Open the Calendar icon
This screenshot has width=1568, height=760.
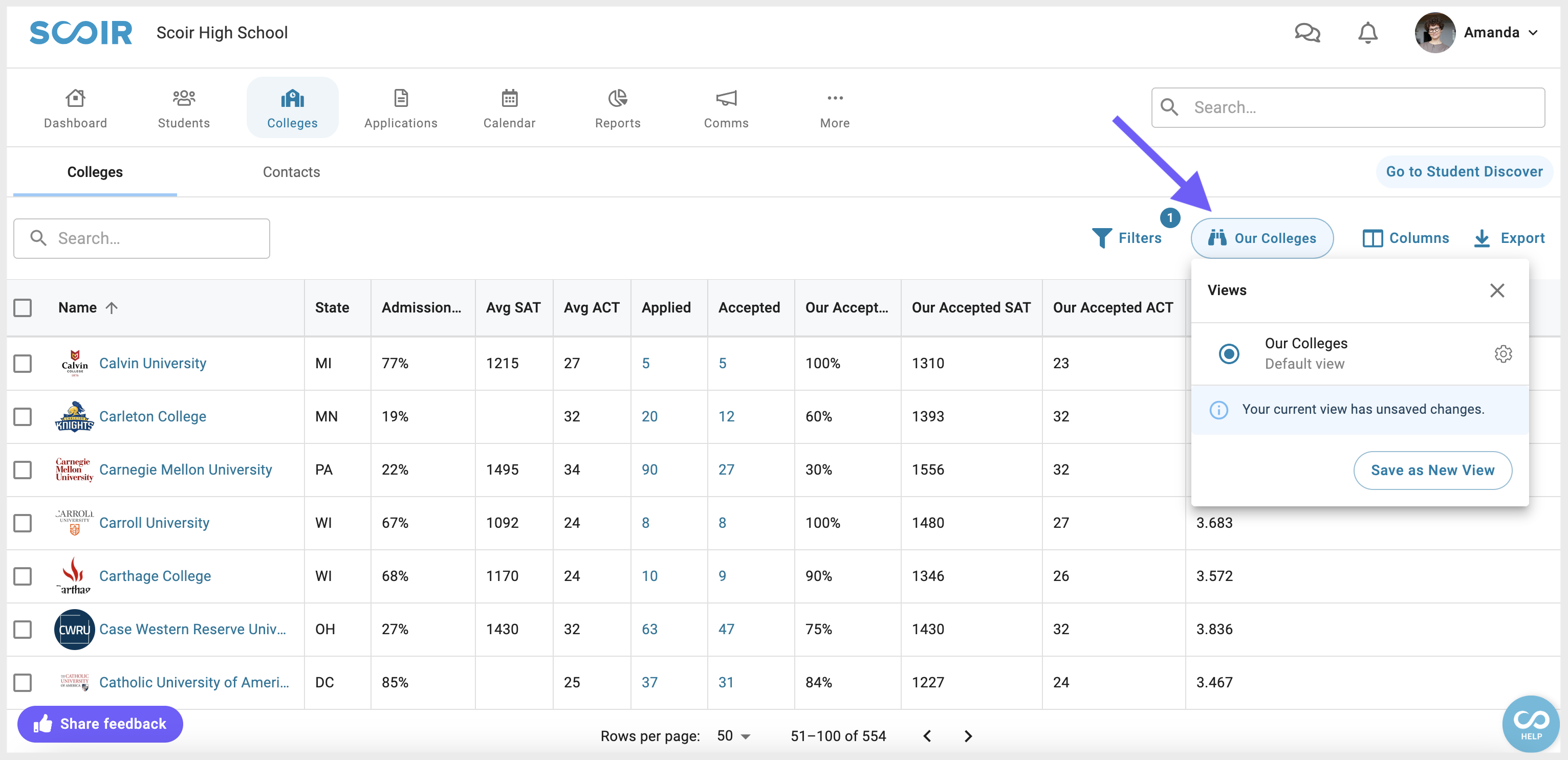[x=510, y=98]
